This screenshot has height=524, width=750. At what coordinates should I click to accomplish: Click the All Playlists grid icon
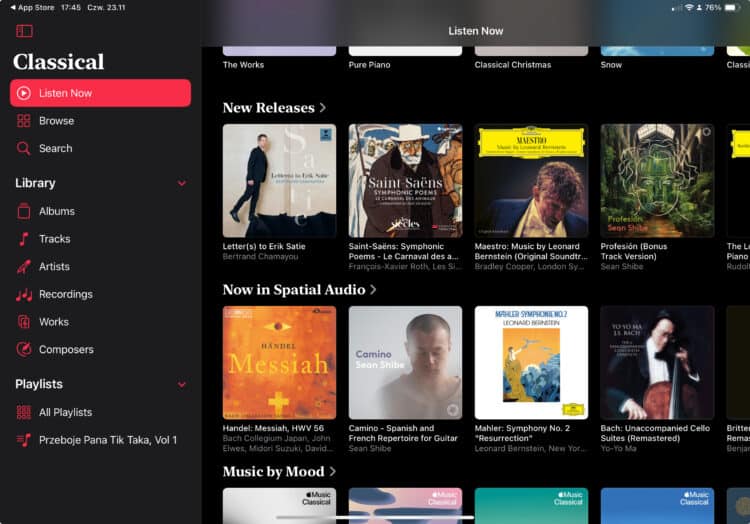coord(23,412)
